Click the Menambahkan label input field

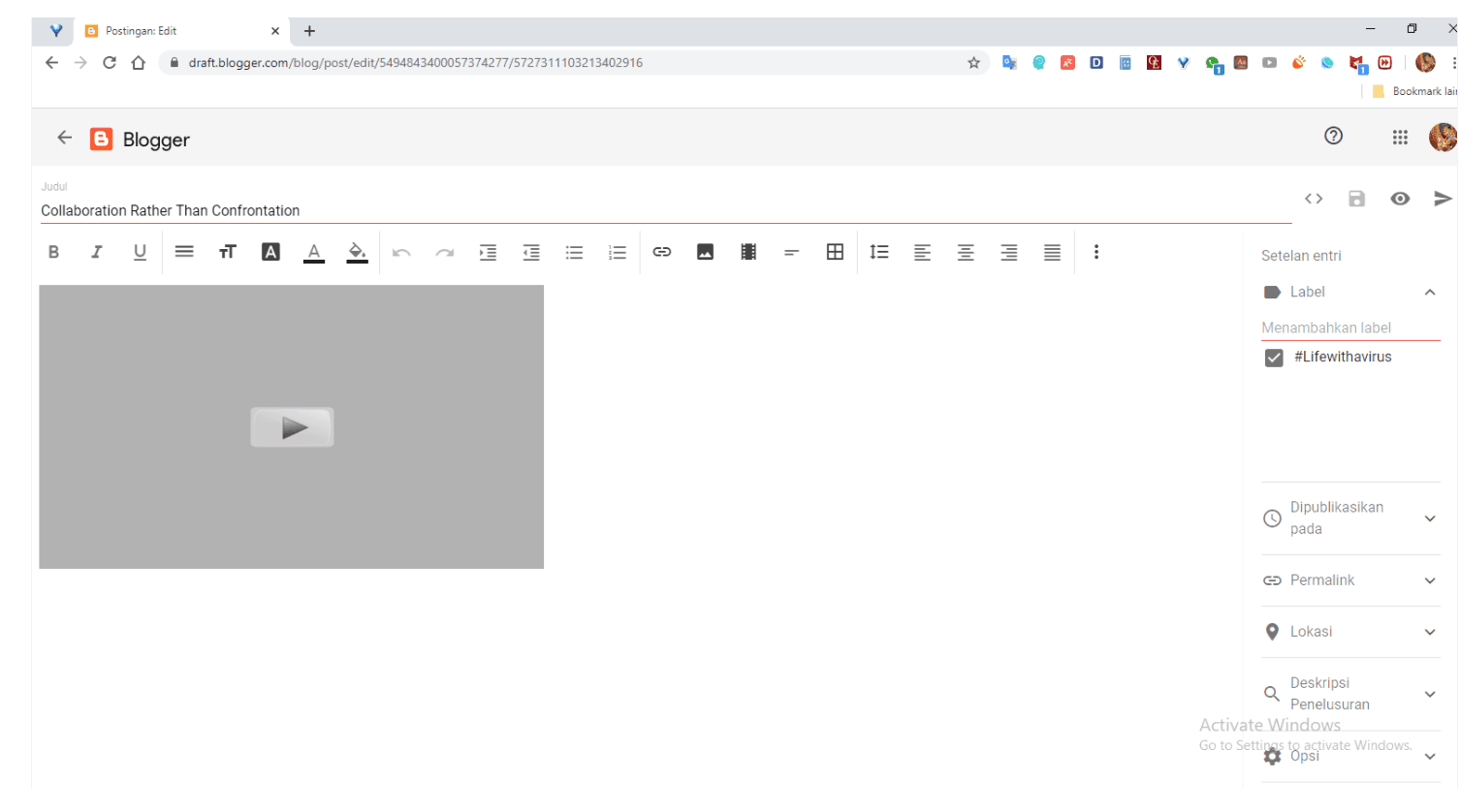[1349, 328]
